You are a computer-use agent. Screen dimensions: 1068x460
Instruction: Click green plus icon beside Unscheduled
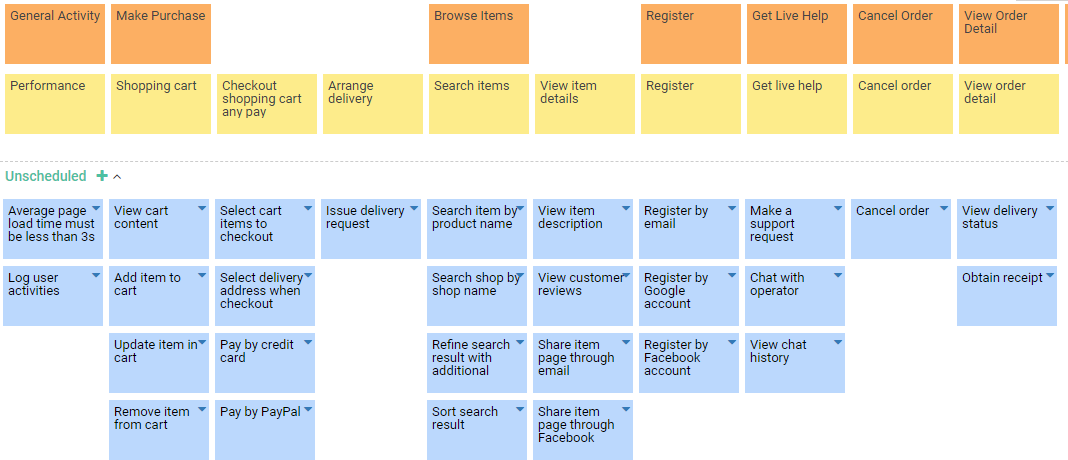(x=102, y=176)
